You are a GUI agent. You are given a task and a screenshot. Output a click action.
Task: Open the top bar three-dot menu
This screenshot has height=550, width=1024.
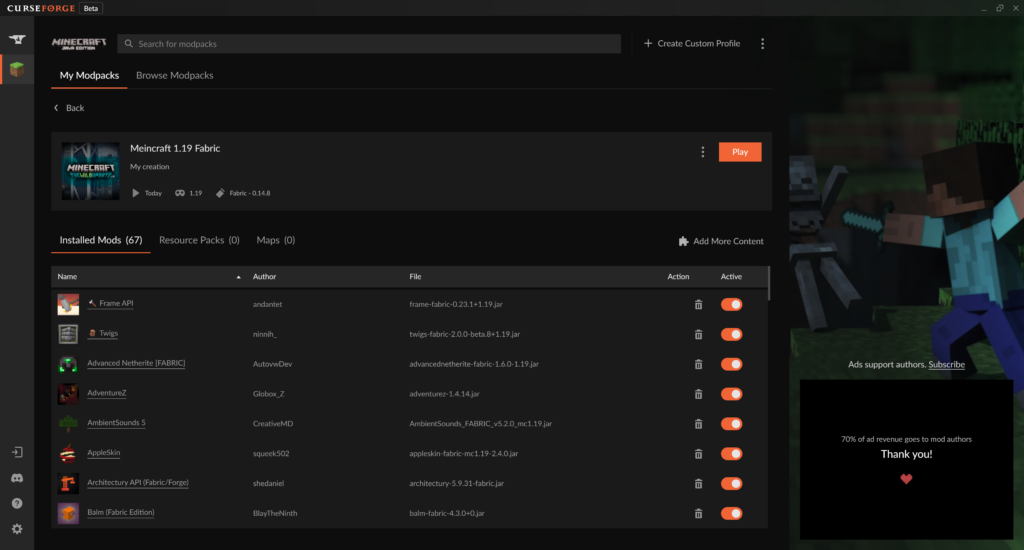[762, 44]
